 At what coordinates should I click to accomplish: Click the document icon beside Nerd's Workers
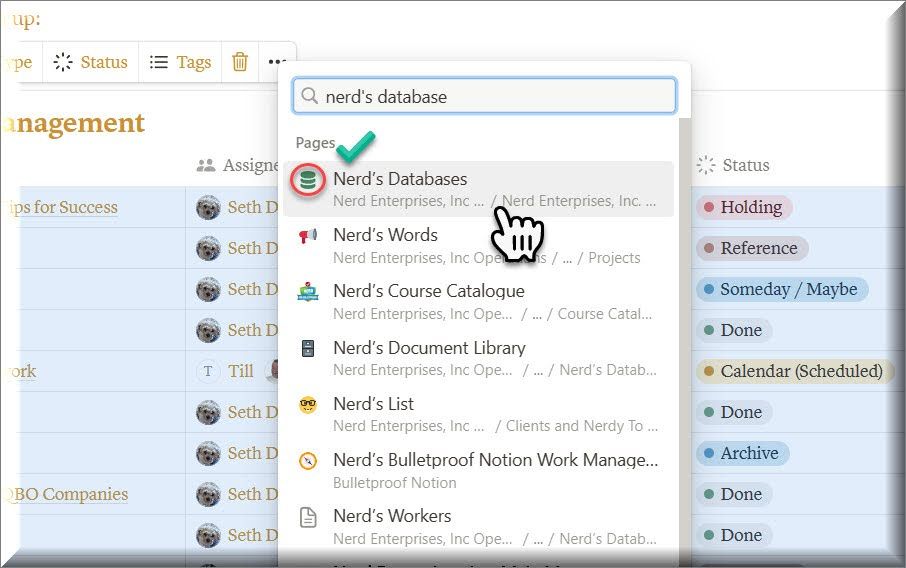(308, 517)
